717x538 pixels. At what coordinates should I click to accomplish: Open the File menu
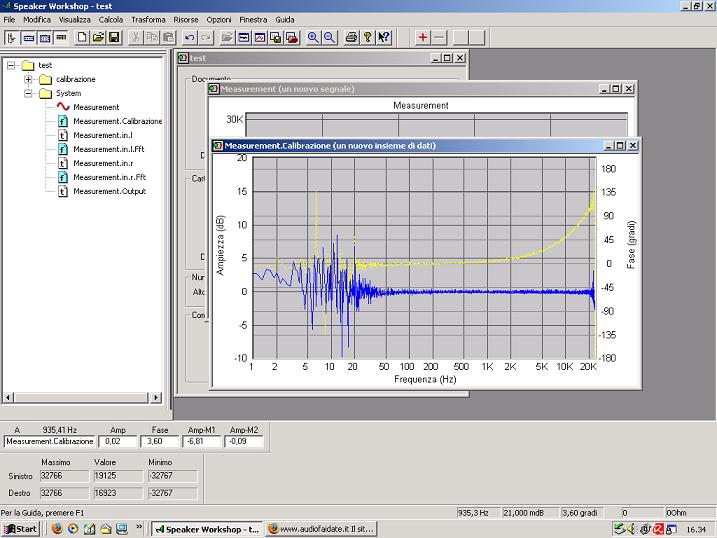coord(9,20)
